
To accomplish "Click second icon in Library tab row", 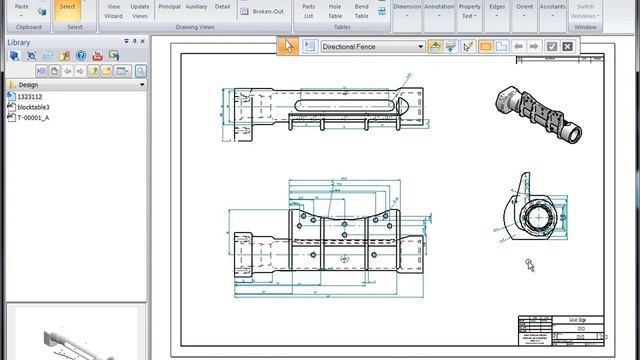I will point(31,56).
